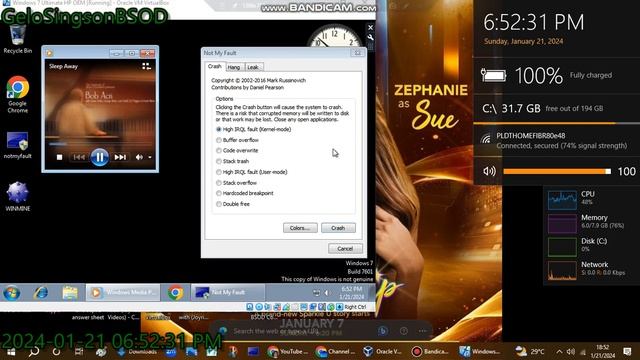Switch to the Crash tab
The width and height of the screenshot is (640, 360).
point(214,67)
